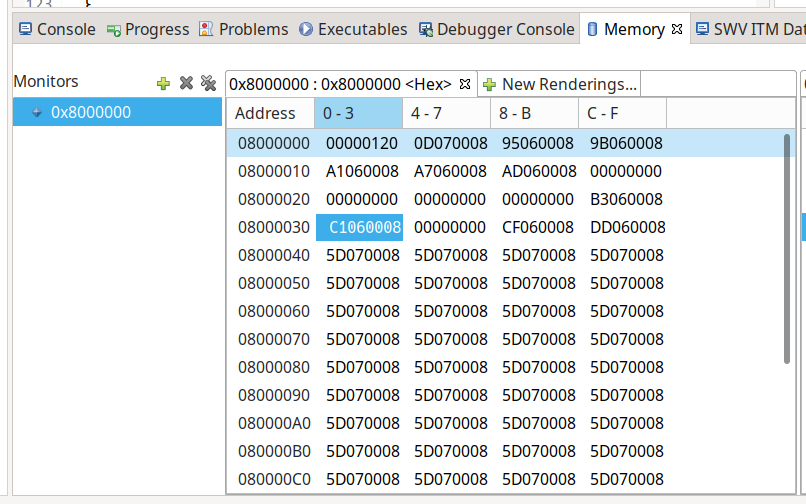Open the SWV ITM Data tab
Screen dimensions: 806x504
coord(750,29)
